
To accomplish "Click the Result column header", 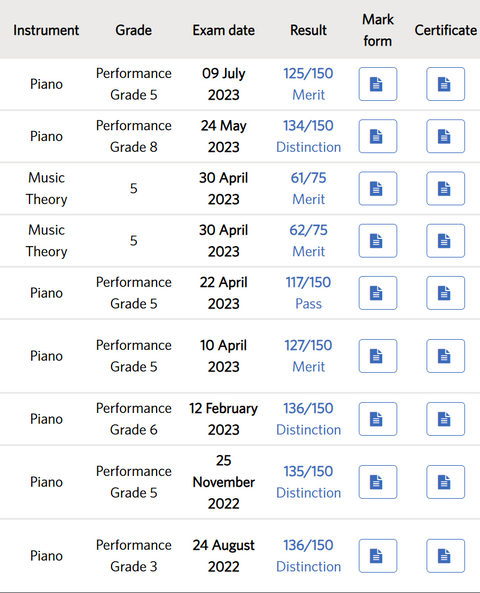I will 308,30.
